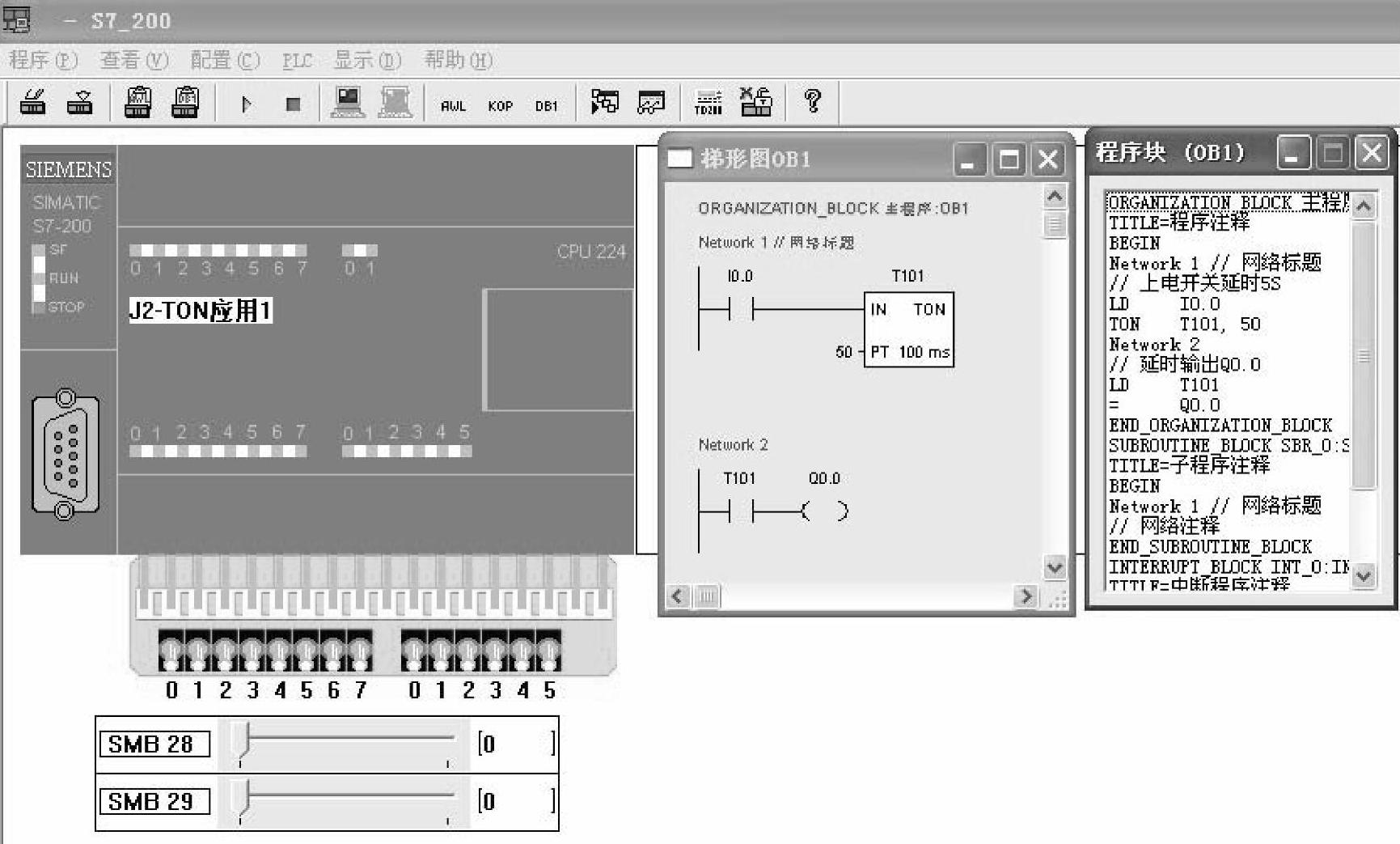Toggle input switch 1 in the six-switch group
Image resolution: width=1400 pixels, height=844 pixels.
(441, 651)
